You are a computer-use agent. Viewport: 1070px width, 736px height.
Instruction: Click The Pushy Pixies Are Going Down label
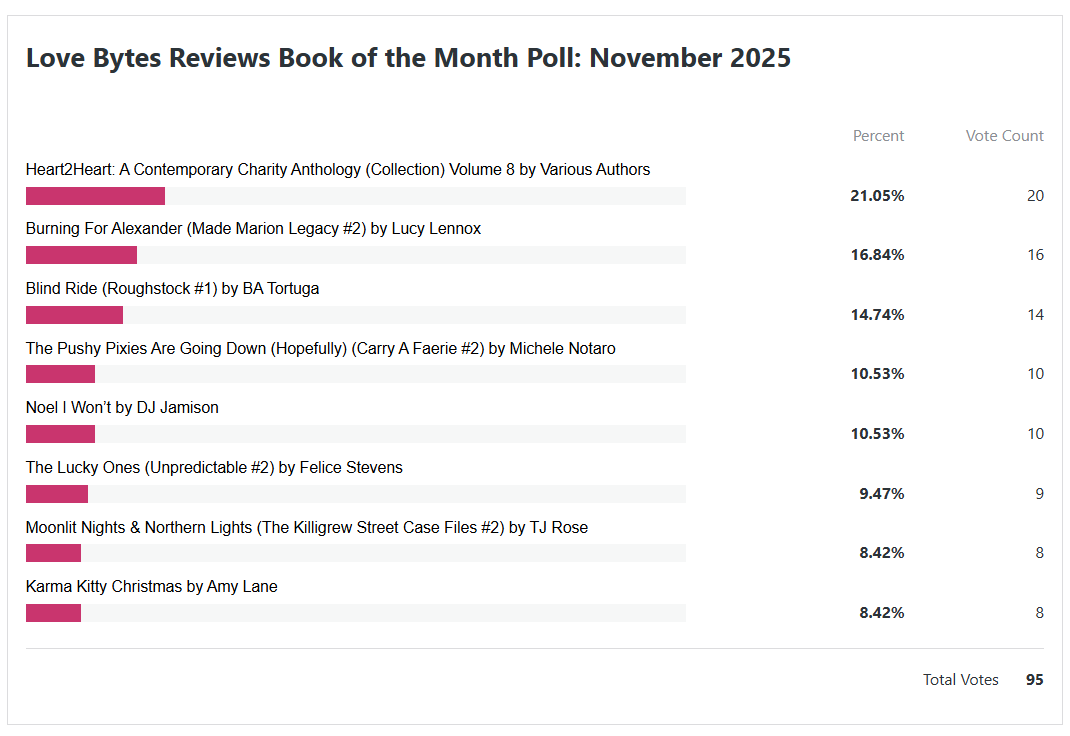click(x=320, y=349)
